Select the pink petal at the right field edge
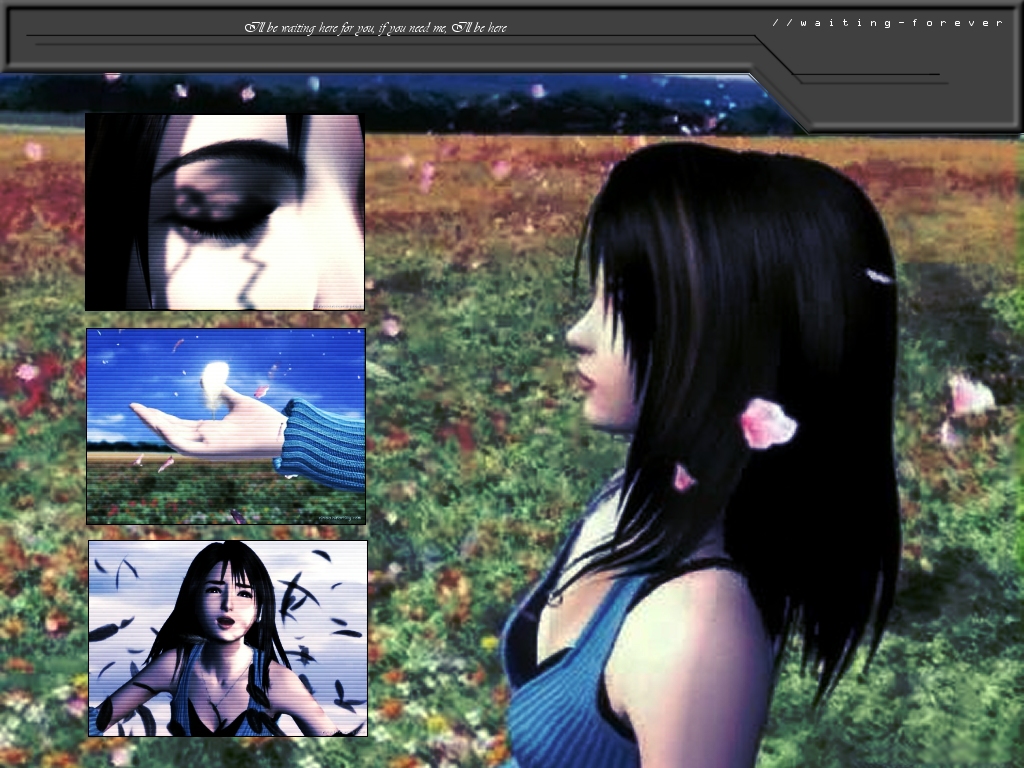Image resolution: width=1024 pixels, height=768 pixels. 969,396
